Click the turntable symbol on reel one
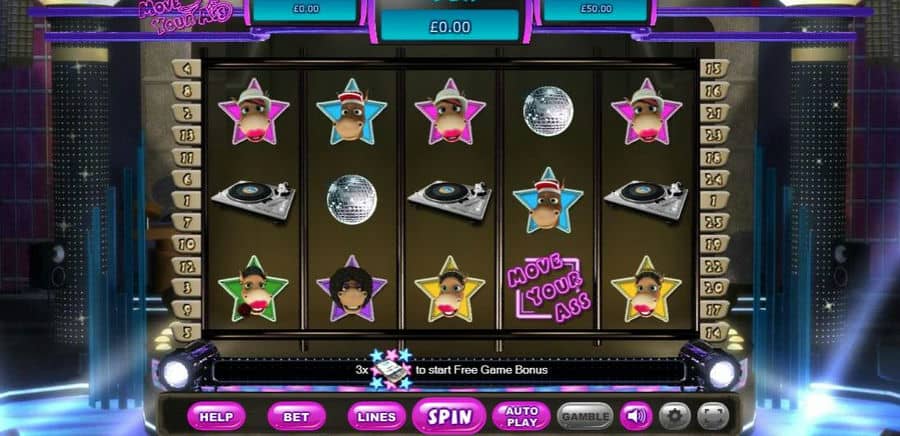This screenshot has height=436, width=900. point(253,198)
